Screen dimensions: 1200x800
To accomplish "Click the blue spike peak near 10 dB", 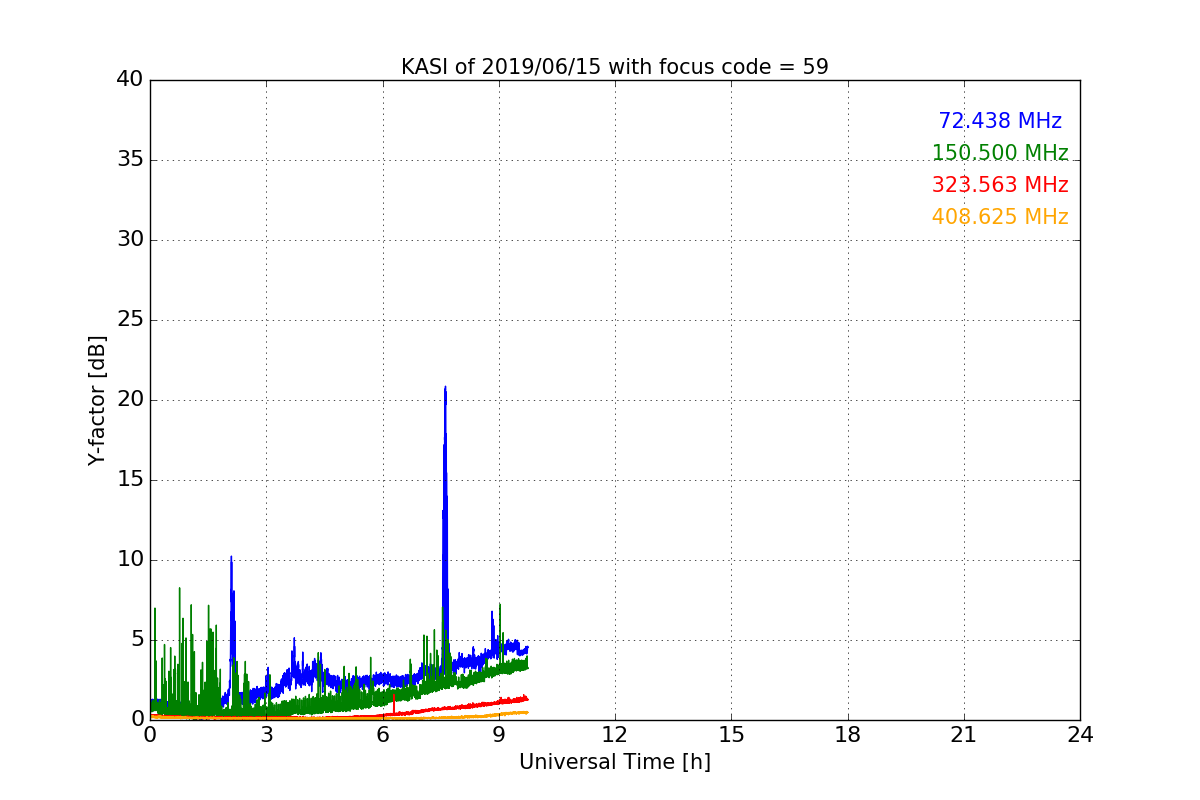I will pos(231,558).
